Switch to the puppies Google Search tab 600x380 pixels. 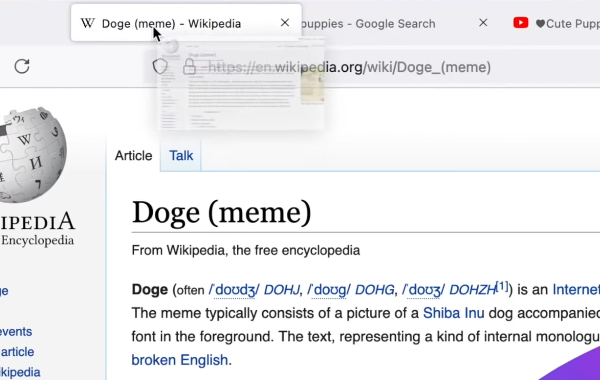click(x=368, y=24)
